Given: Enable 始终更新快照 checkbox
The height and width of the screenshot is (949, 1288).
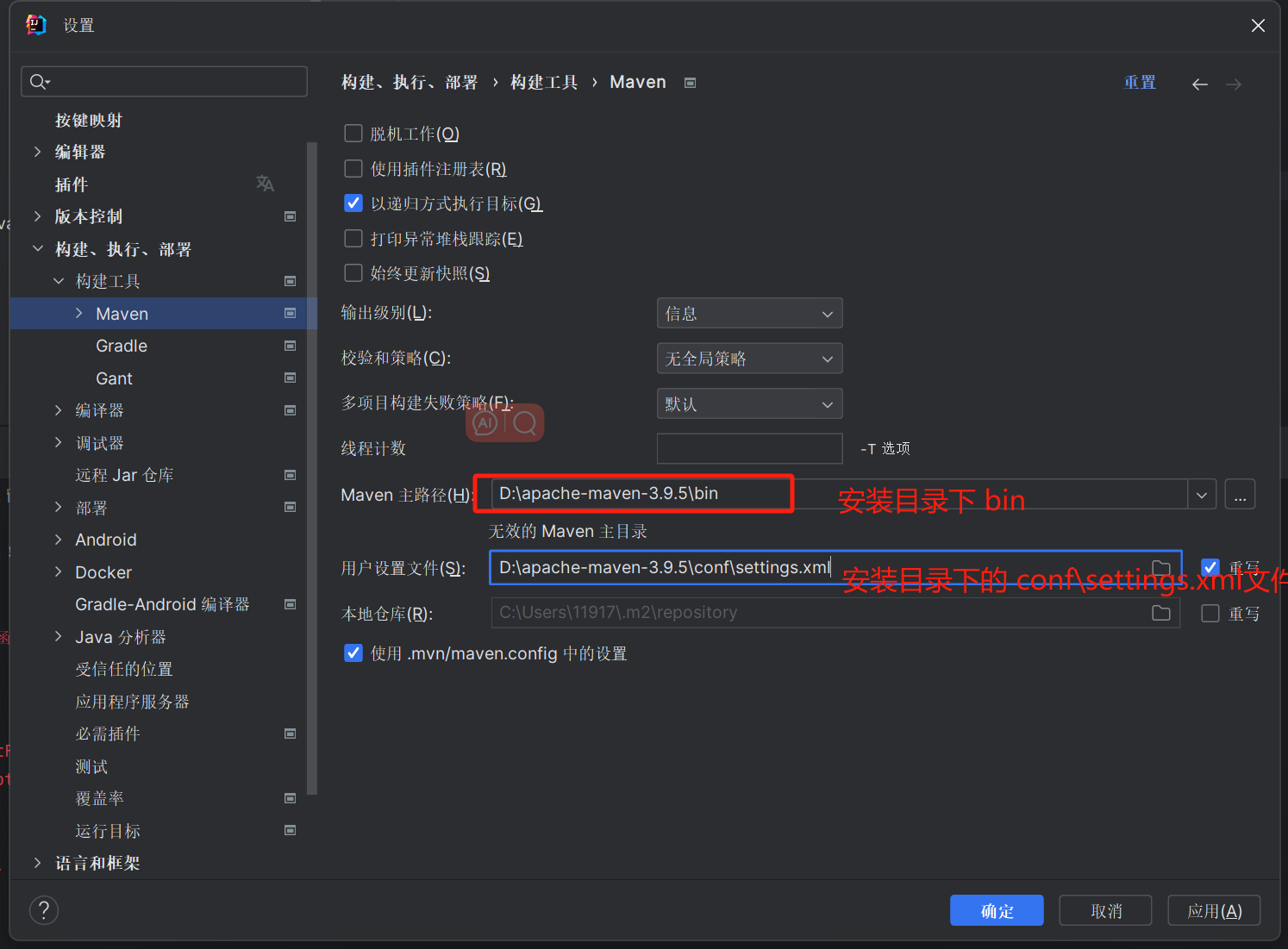Looking at the screenshot, I should coord(353,273).
